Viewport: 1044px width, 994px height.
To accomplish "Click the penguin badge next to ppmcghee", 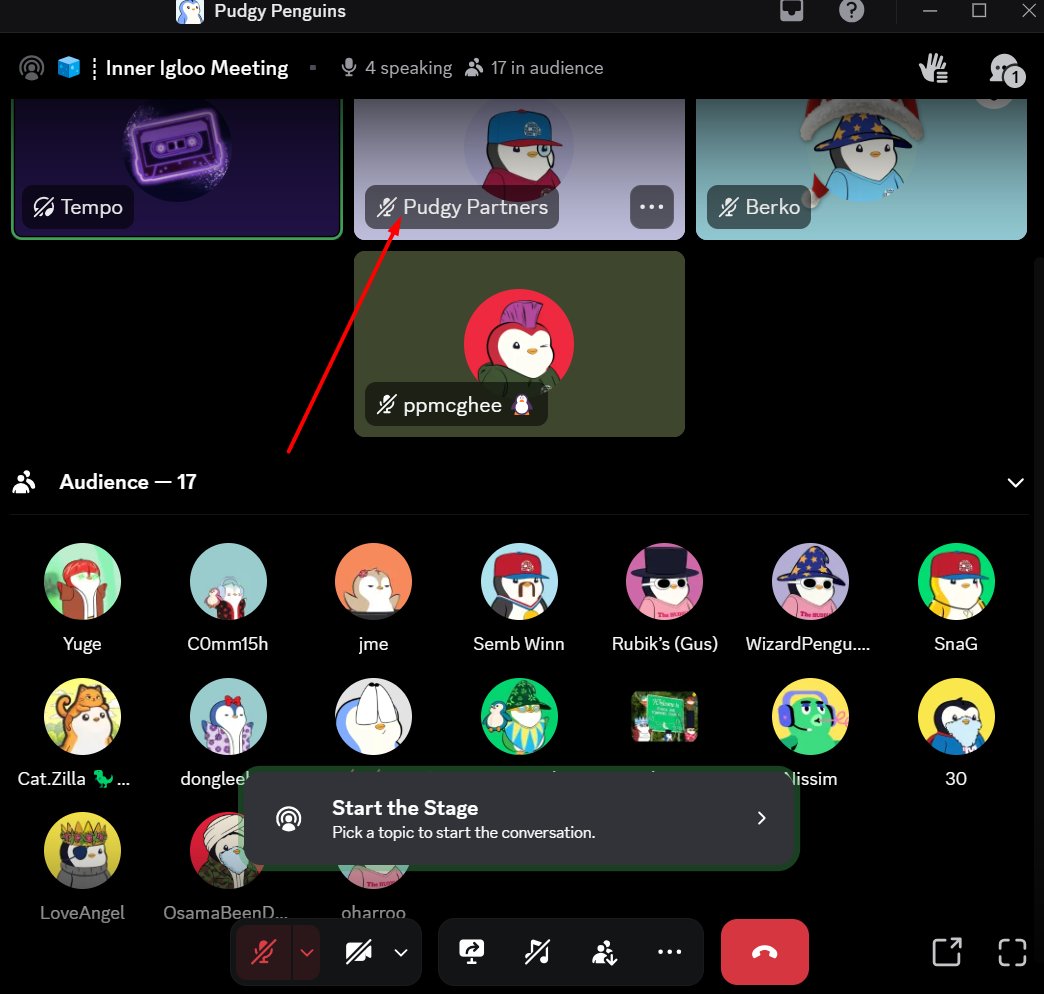I will [522, 404].
